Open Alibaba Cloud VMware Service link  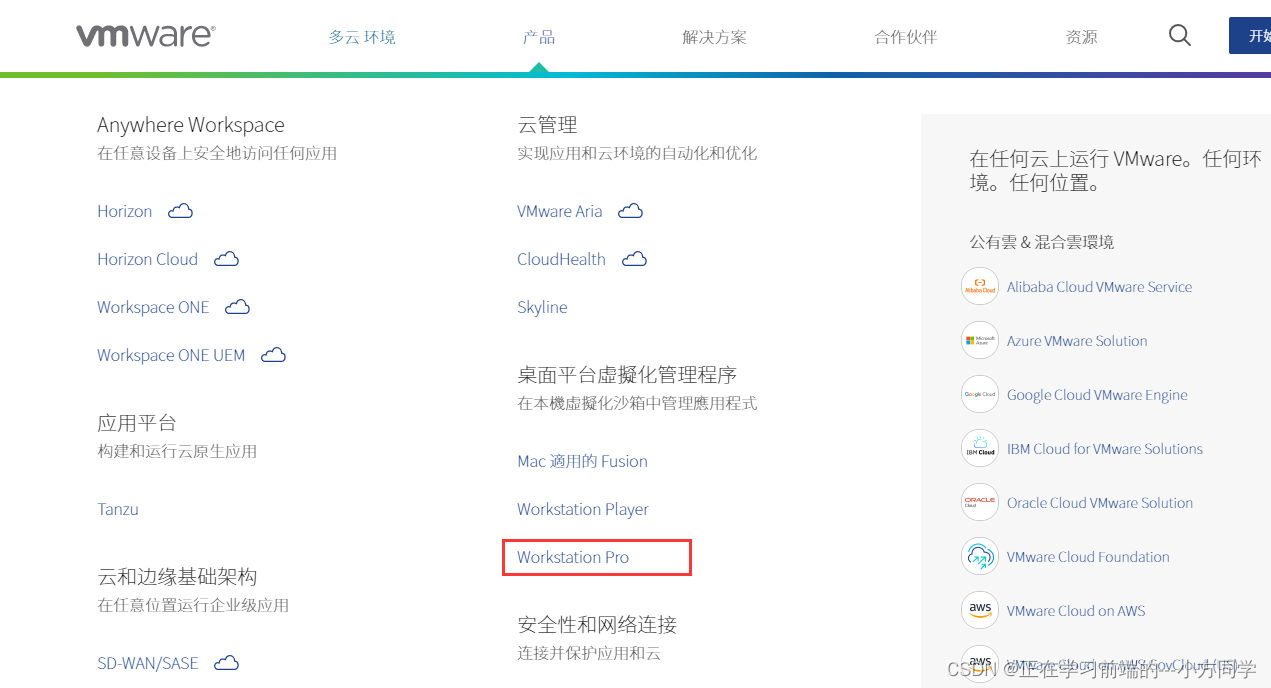(x=1099, y=286)
